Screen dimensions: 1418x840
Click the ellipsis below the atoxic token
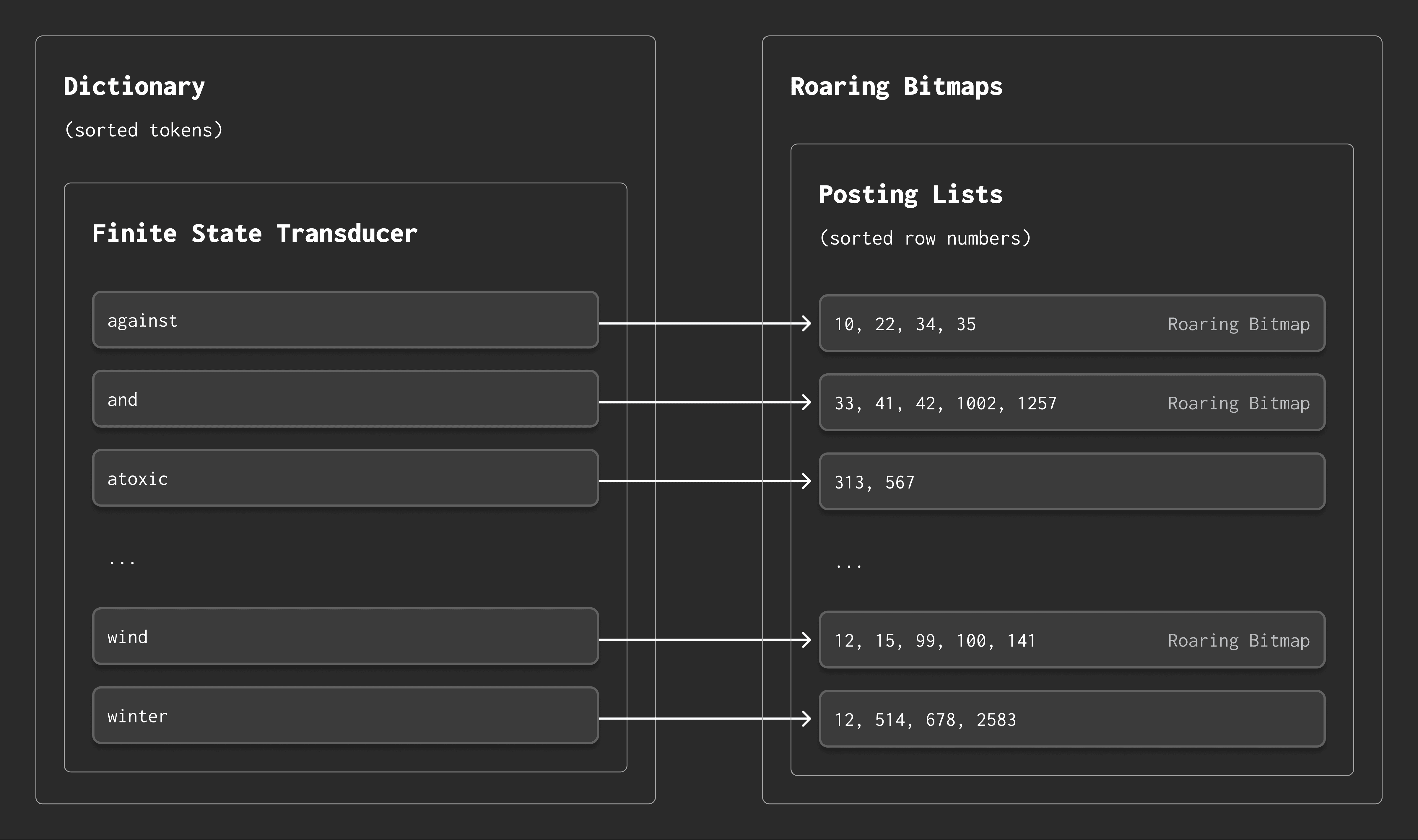(x=122, y=561)
